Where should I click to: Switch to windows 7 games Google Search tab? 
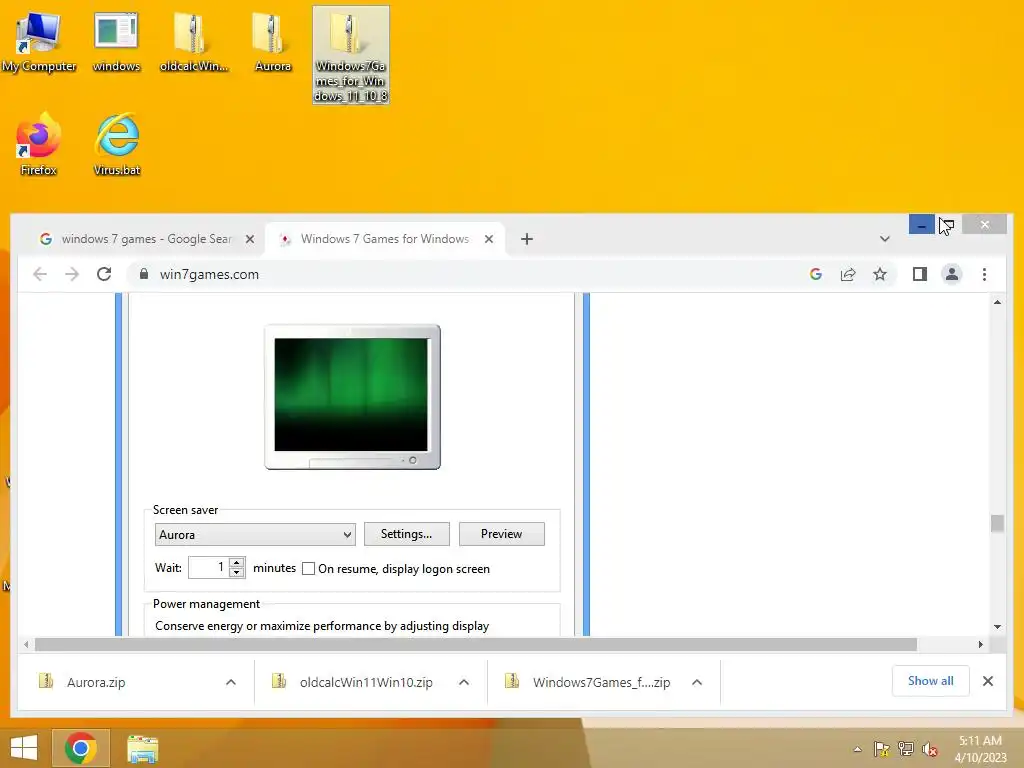pyautogui.click(x=145, y=239)
